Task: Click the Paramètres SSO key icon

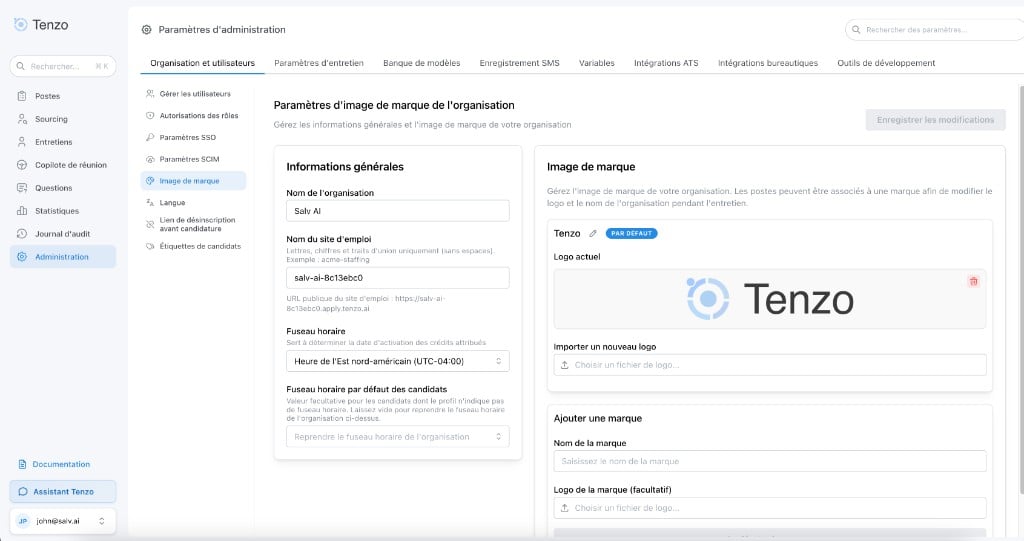Action: pyautogui.click(x=150, y=137)
